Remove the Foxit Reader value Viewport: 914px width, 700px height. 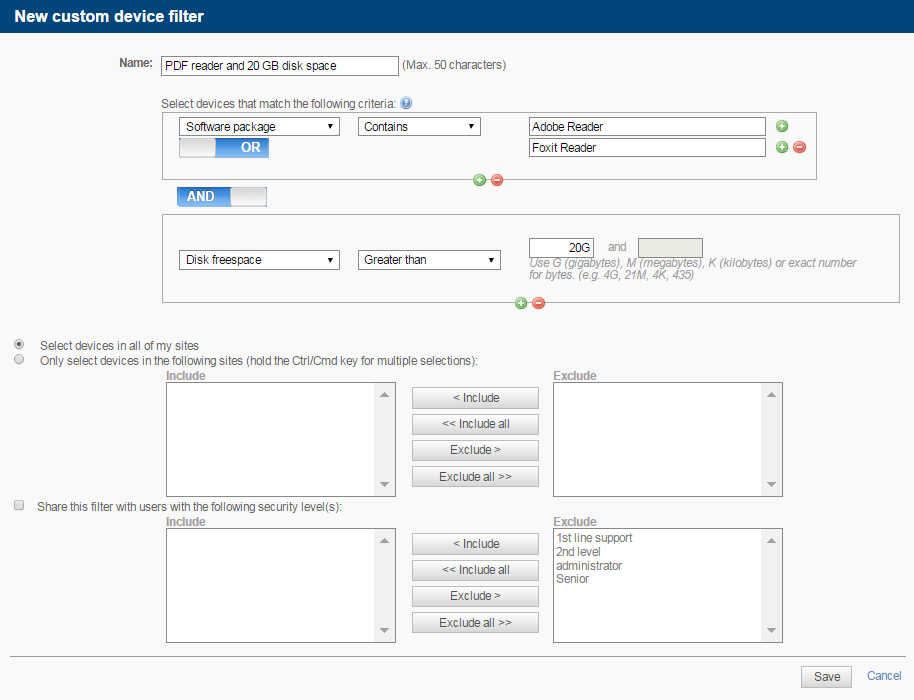[x=800, y=147]
